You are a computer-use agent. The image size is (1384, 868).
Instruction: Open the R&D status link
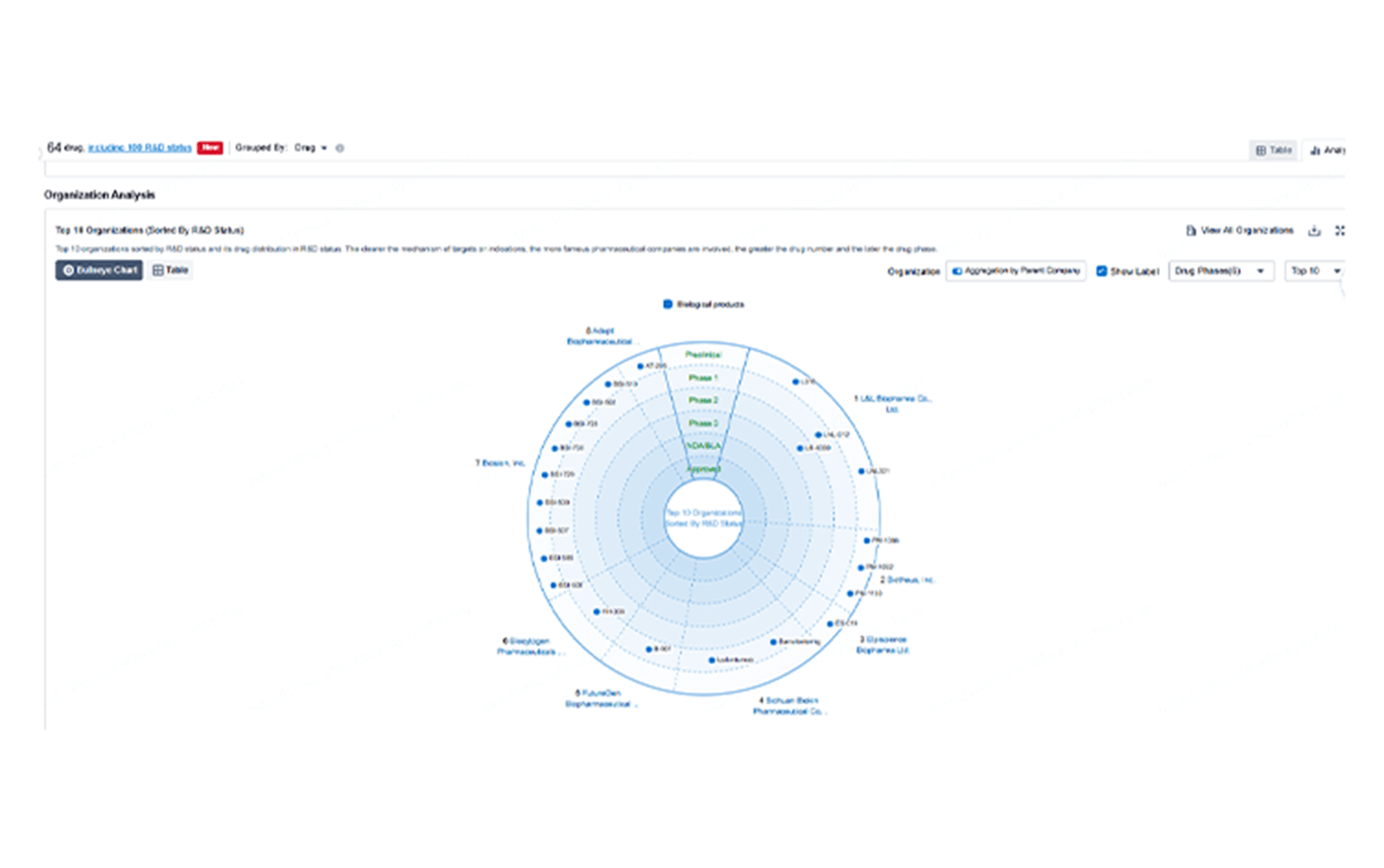pos(140,148)
